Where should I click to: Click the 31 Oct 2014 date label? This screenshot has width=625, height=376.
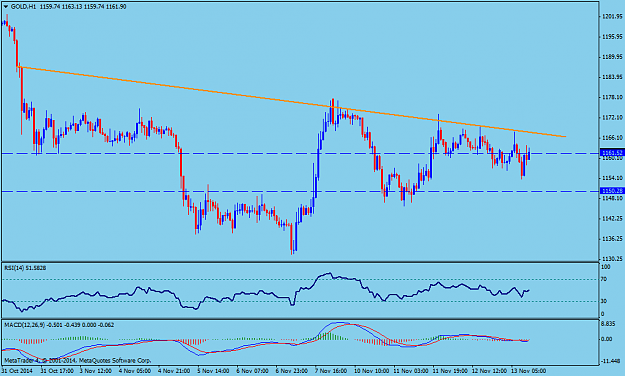(17, 371)
